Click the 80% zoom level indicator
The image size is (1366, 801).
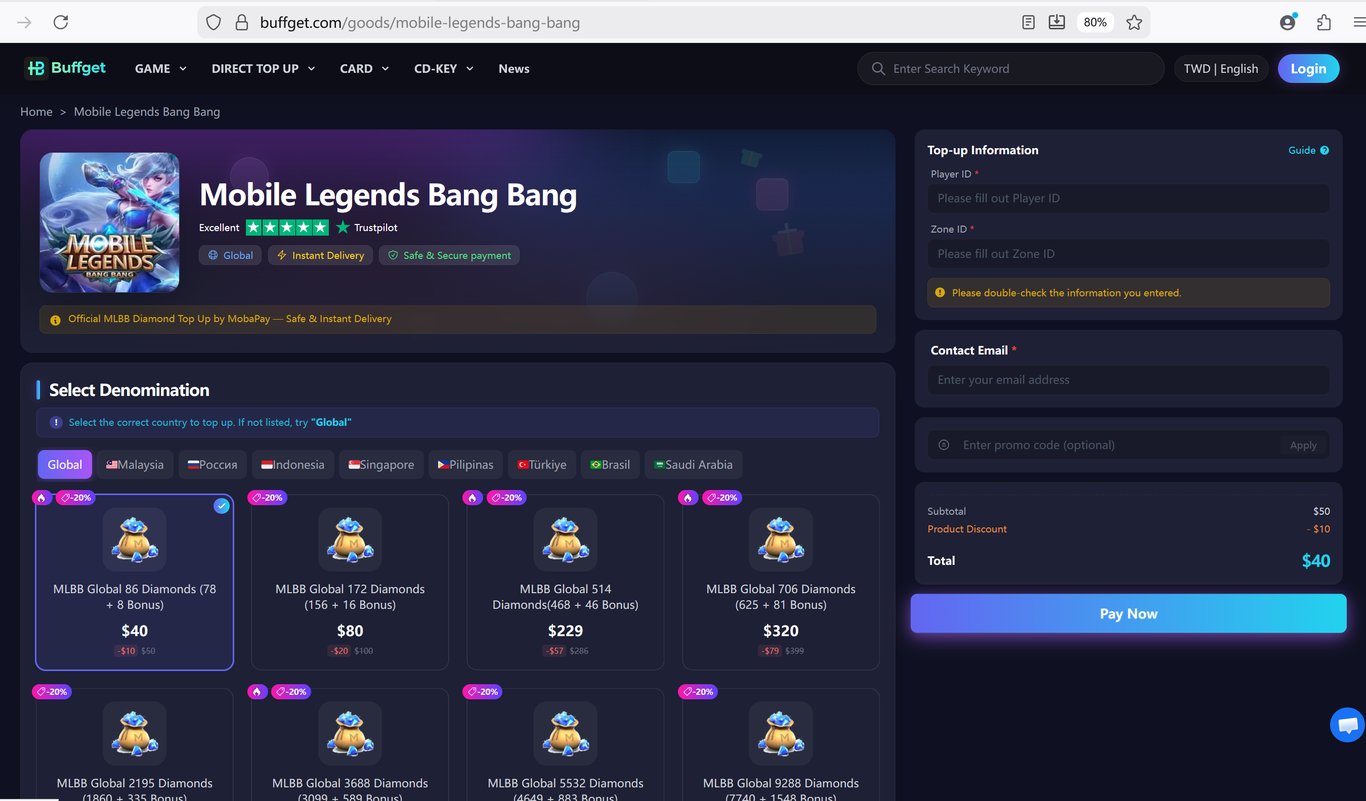click(1095, 22)
